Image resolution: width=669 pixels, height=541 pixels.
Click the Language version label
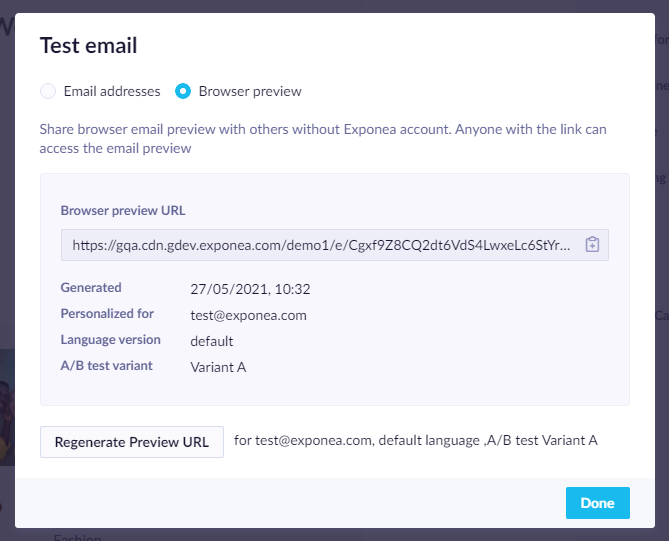[111, 340]
